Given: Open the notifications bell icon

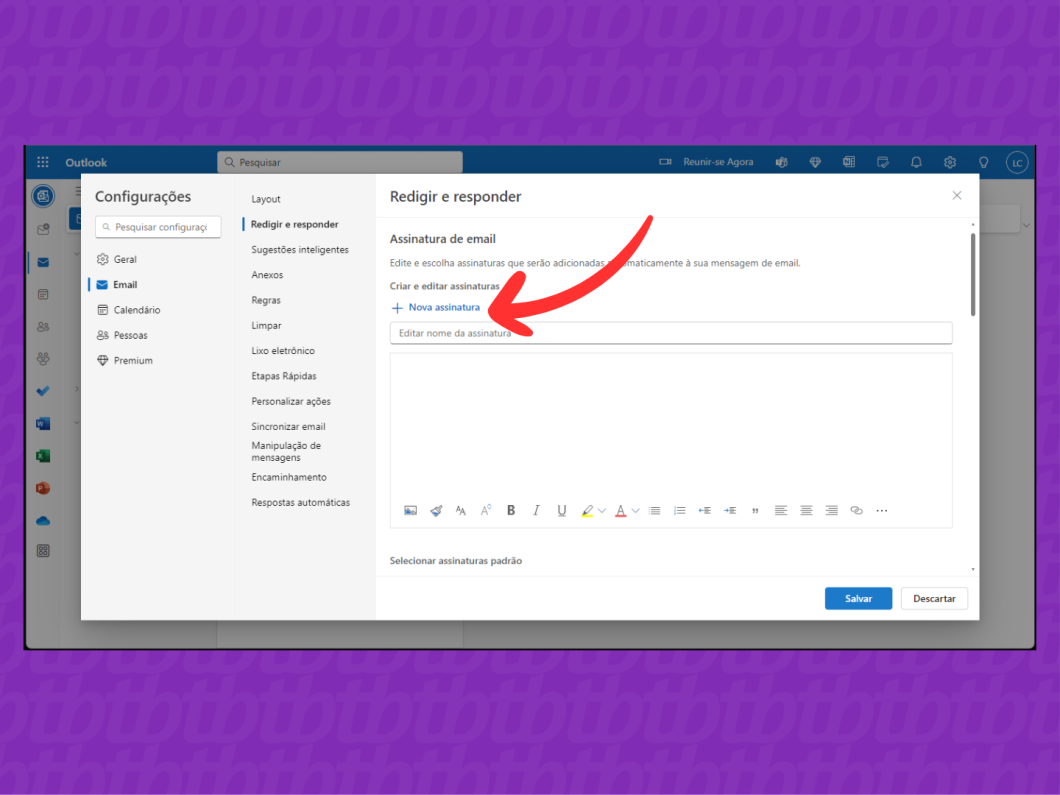Looking at the screenshot, I should click(916, 161).
